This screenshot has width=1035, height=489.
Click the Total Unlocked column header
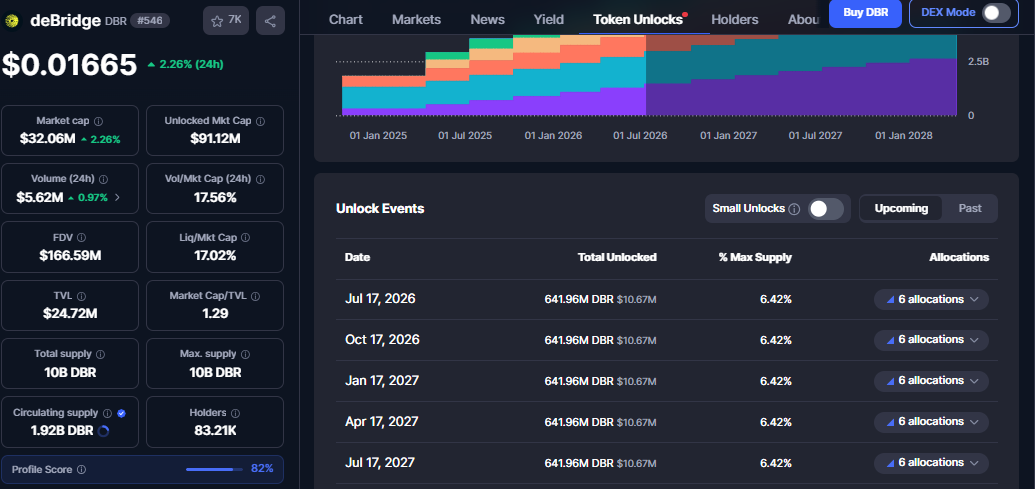coord(617,257)
